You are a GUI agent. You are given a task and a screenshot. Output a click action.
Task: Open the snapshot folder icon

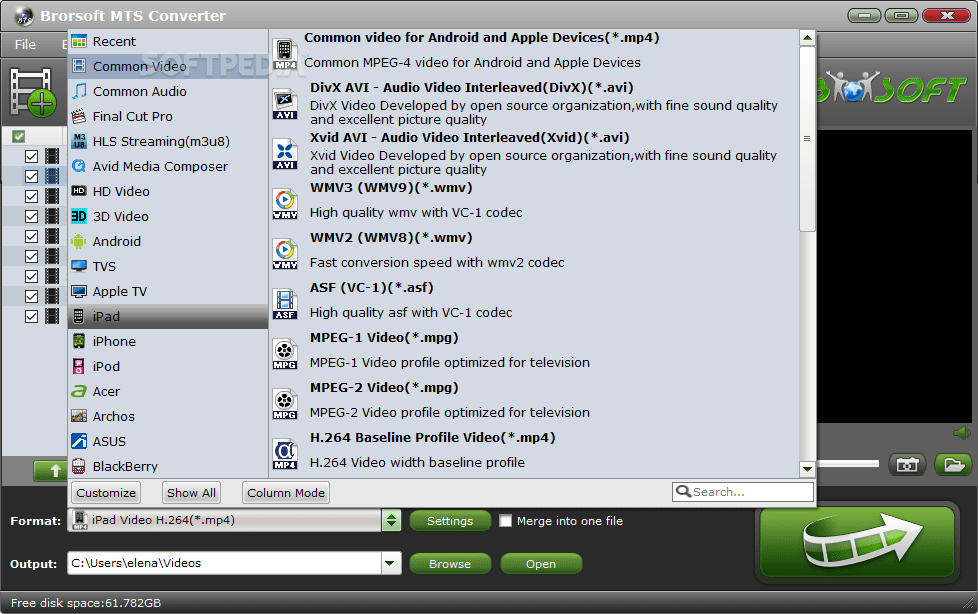tap(954, 464)
